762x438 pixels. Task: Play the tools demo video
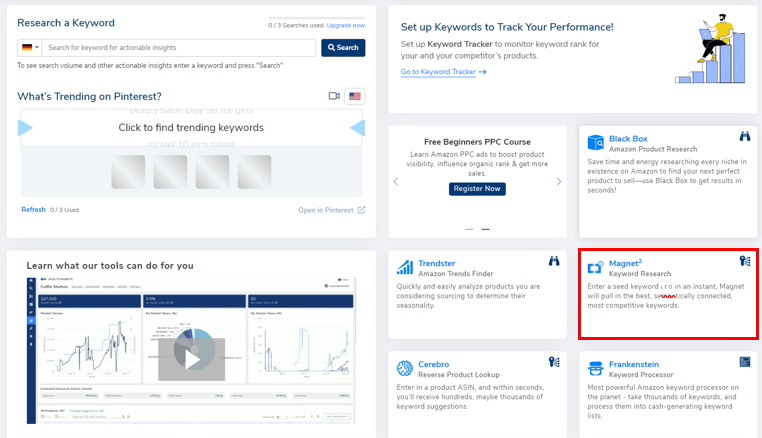pos(191,360)
